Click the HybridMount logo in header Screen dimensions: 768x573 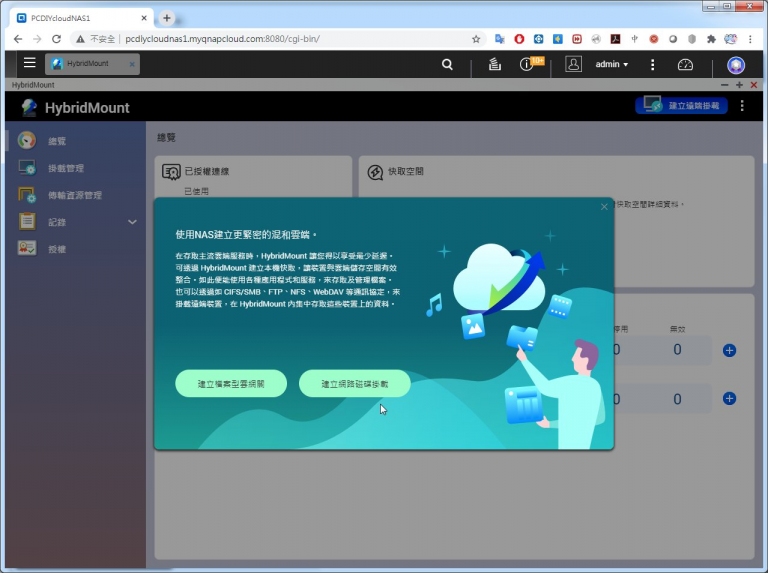29,107
